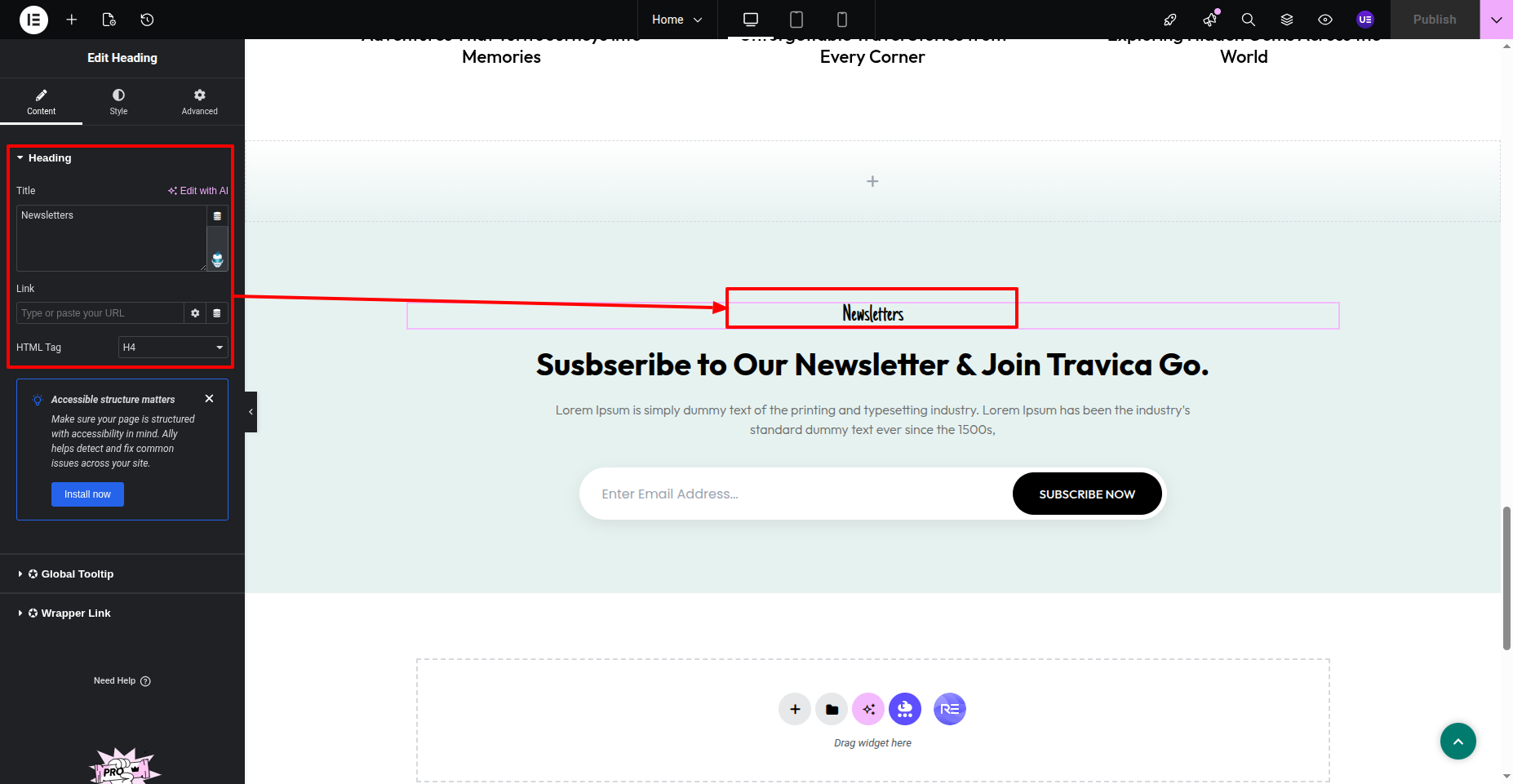The image size is (1513, 784).
Task: Click the document settings page icon
Action: pyautogui.click(x=109, y=20)
